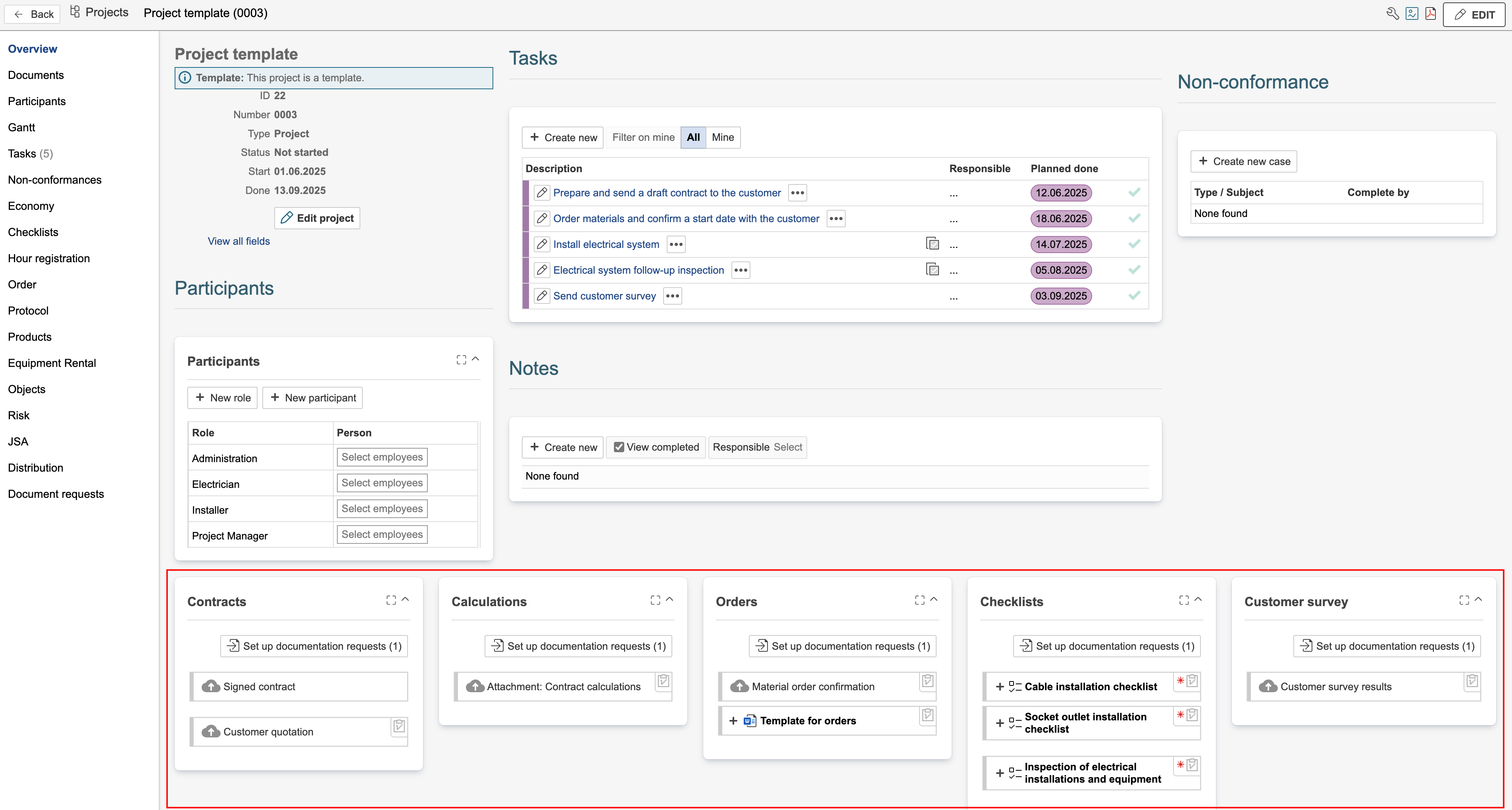Click the View all fields link
Image resolution: width=1512 pixels, height=810 pixels.
pyautogui.click(x=238, y=241)
